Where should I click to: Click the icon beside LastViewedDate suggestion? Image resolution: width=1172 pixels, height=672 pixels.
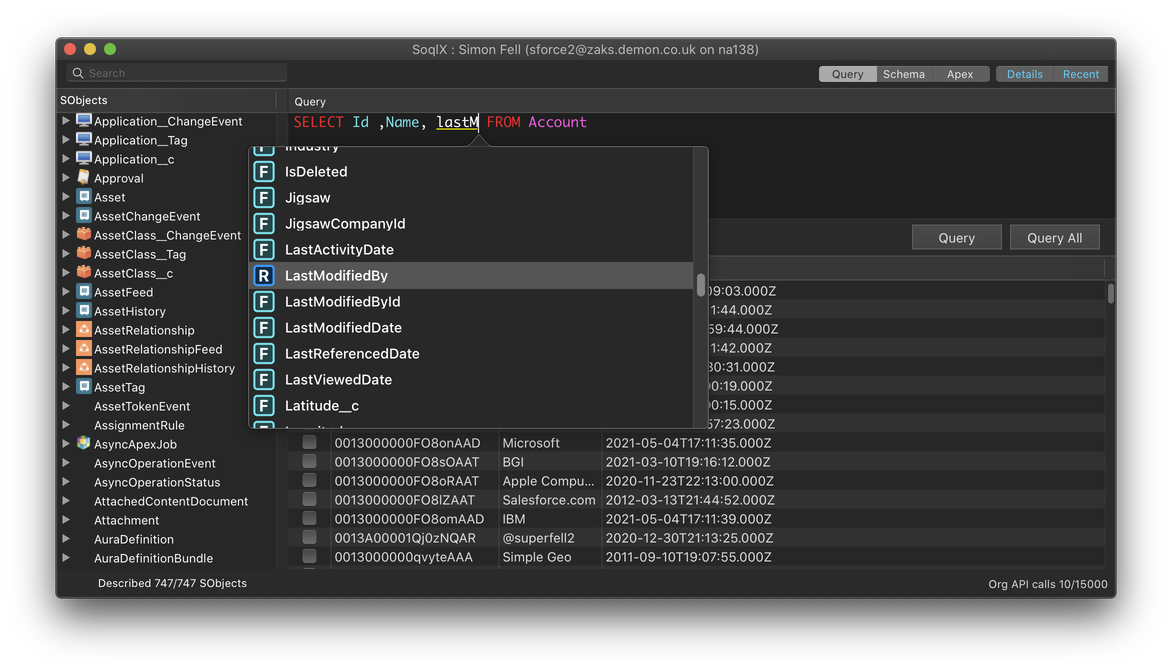264,380
